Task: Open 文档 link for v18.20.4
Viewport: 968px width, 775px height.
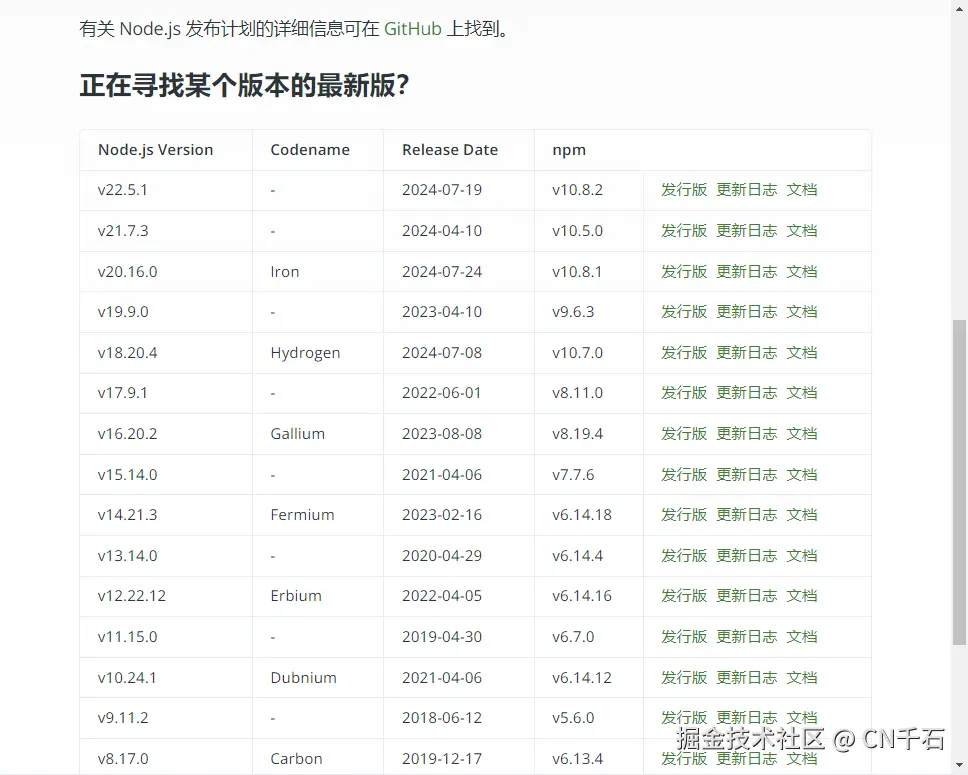Action: click(x=801, y=352)
